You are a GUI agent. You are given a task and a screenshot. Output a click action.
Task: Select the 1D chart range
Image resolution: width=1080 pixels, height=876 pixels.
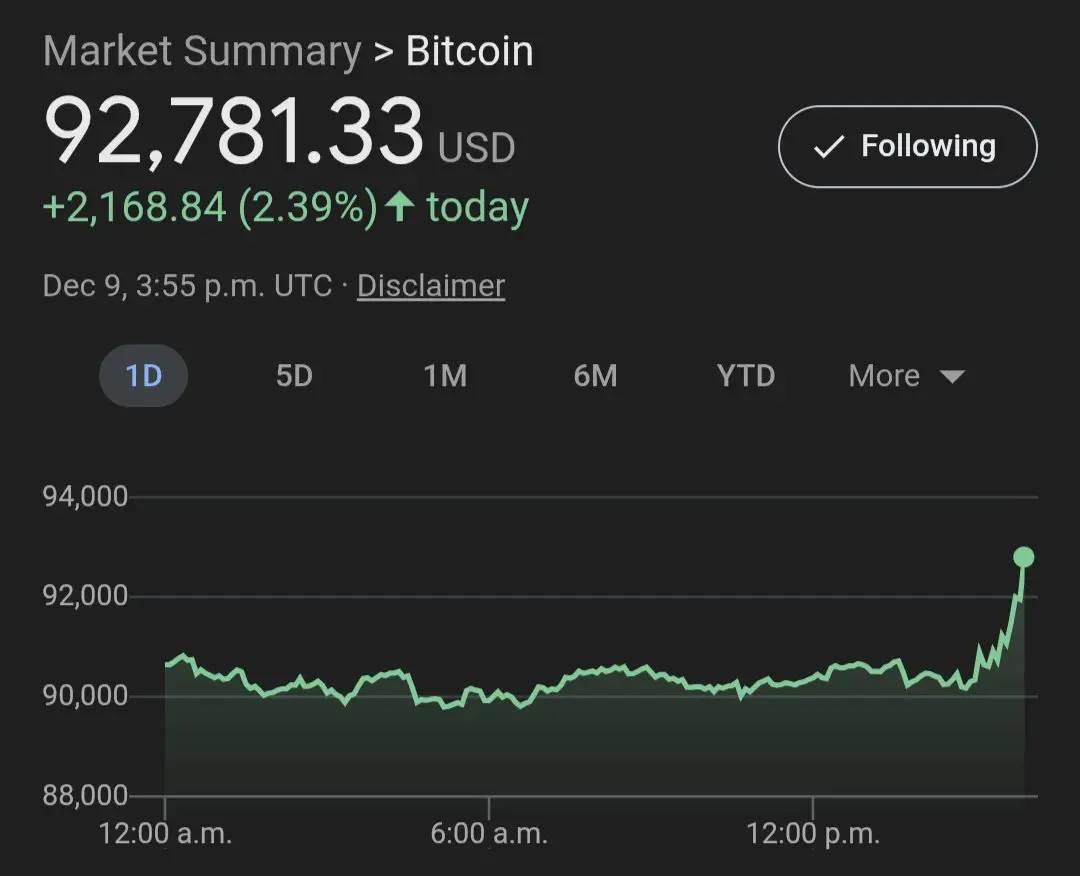click(143, 376)
